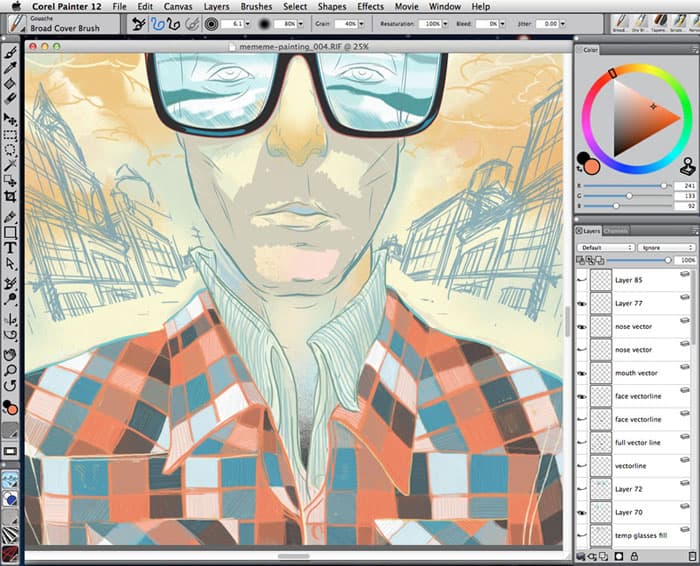Screen dimensions: 700x566
Task: Switch to the Channels tab
Action: (x=616, y=231)
